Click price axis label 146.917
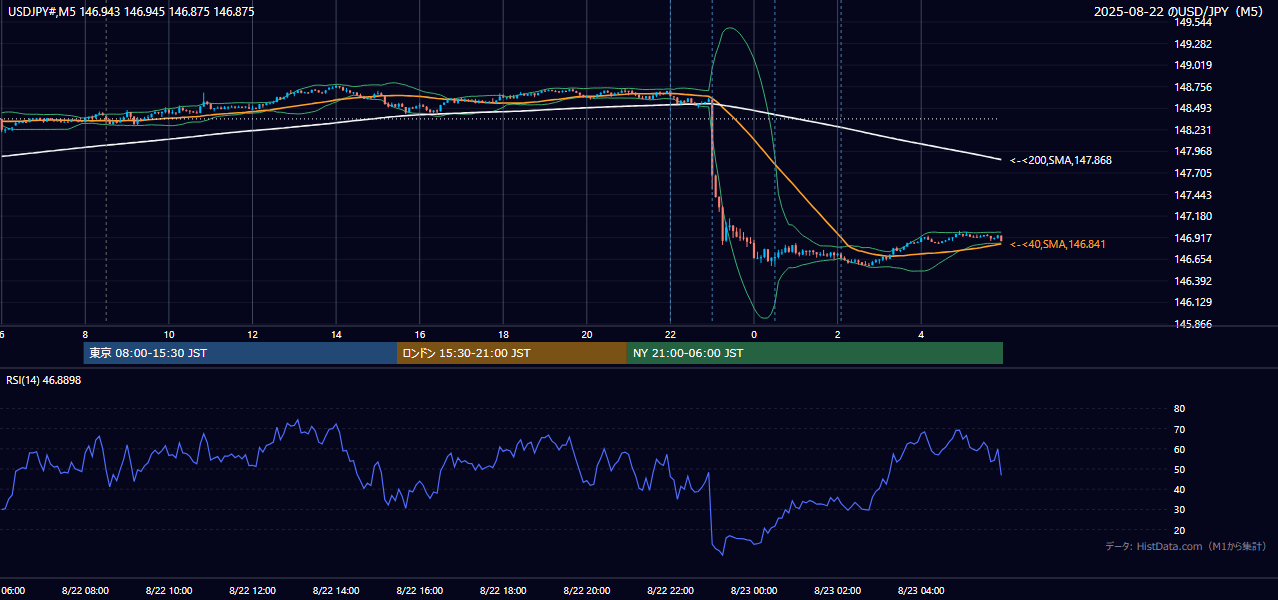The image size is (1278, 600). 1192,238
